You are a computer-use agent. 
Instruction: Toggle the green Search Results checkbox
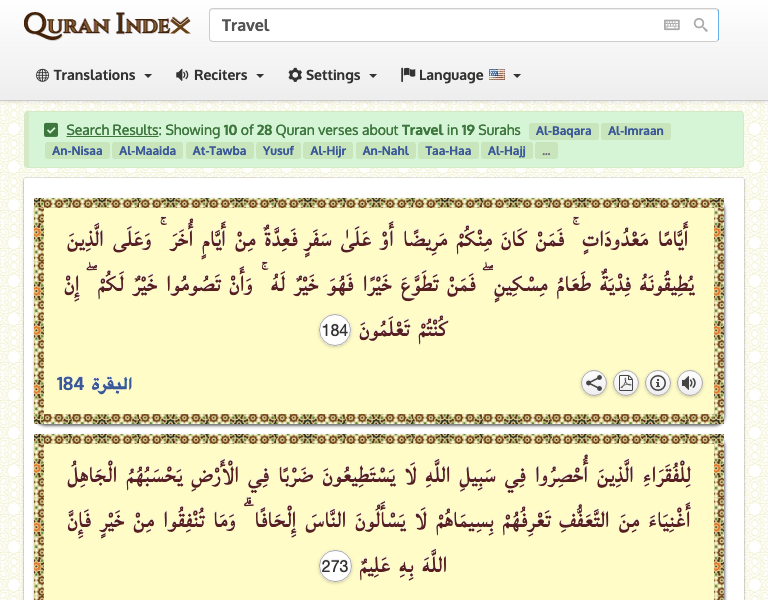(x=51, y=130)
